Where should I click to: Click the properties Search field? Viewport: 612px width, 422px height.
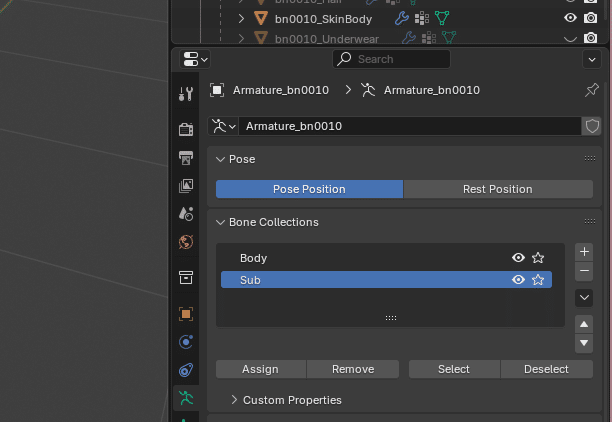click(x=391, y=59)
